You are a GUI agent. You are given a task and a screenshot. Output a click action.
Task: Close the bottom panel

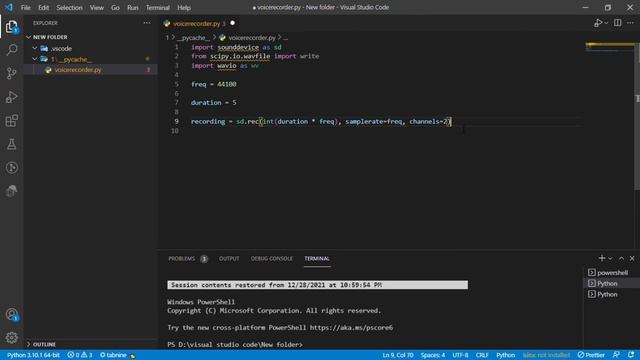[632, 258]
